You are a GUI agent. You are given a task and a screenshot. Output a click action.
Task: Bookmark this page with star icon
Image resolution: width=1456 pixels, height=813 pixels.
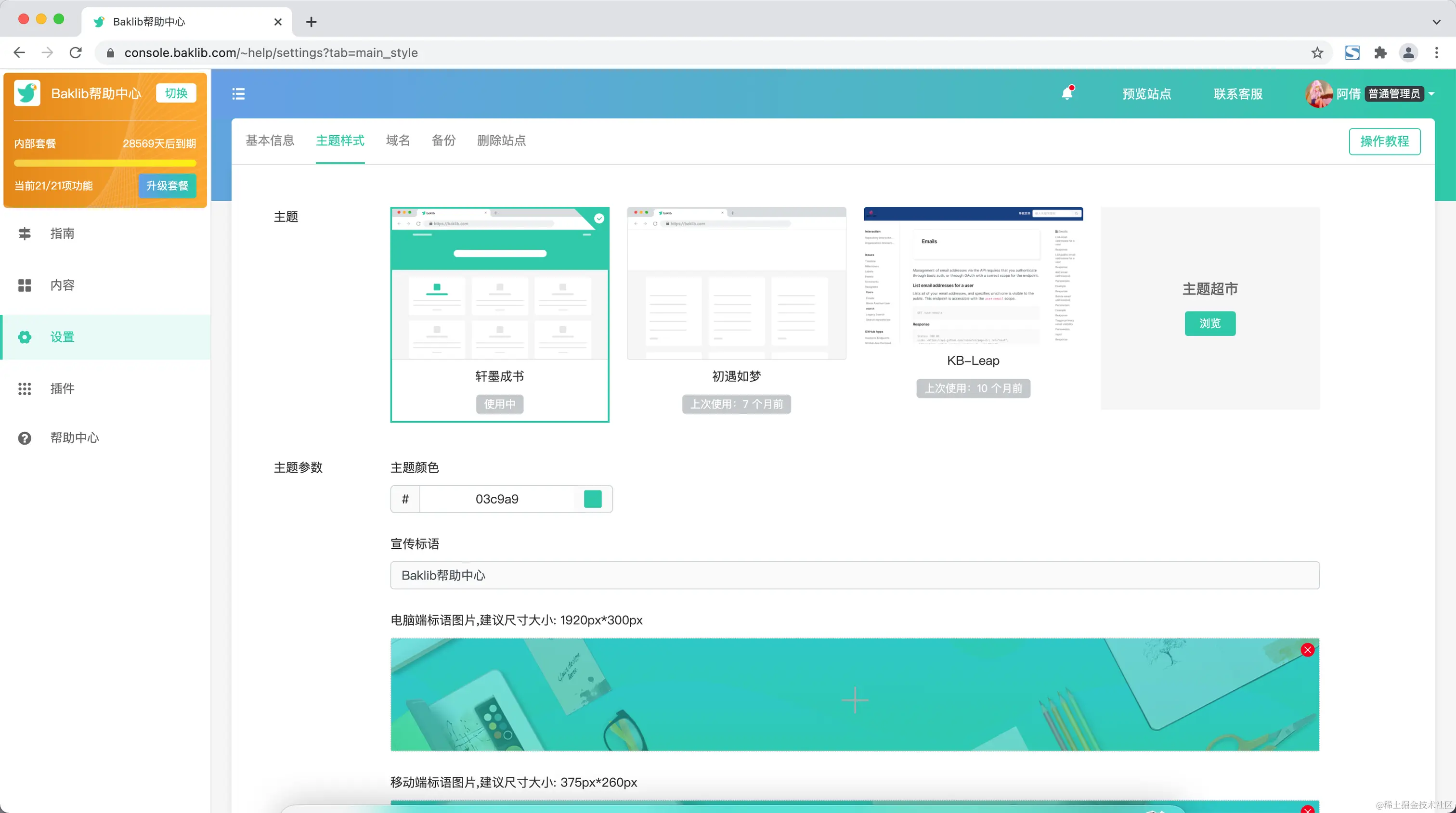pos(1317,52)
